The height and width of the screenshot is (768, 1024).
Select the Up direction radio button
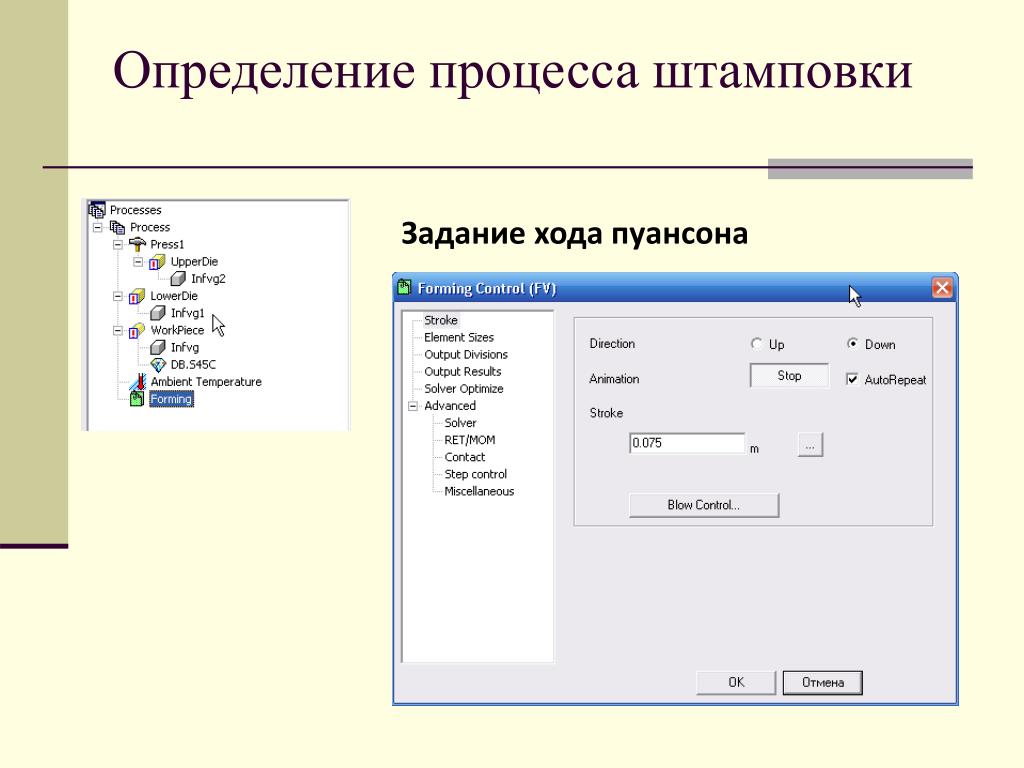pos(756,344)
